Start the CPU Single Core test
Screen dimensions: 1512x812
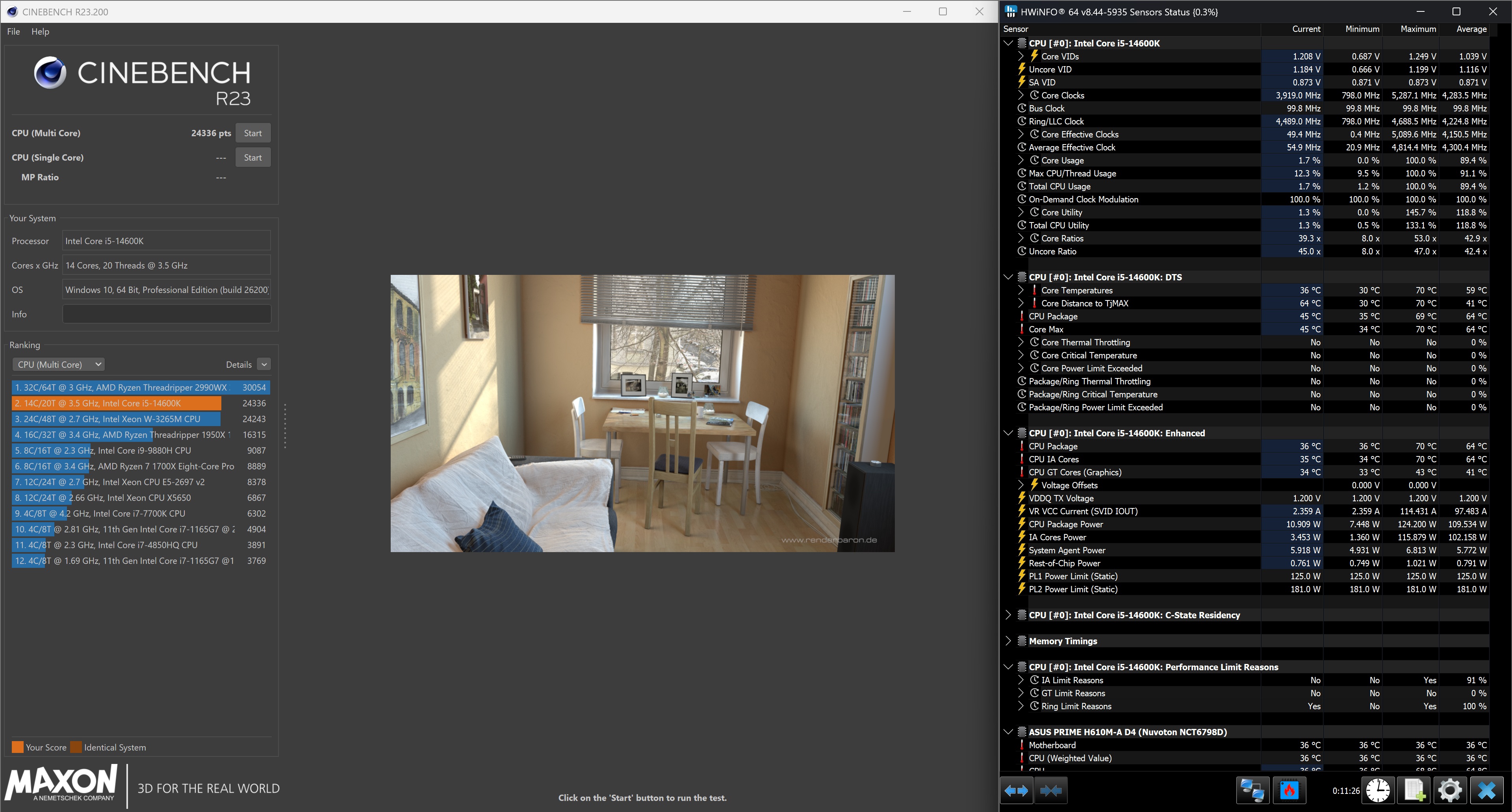coord(252,157)
